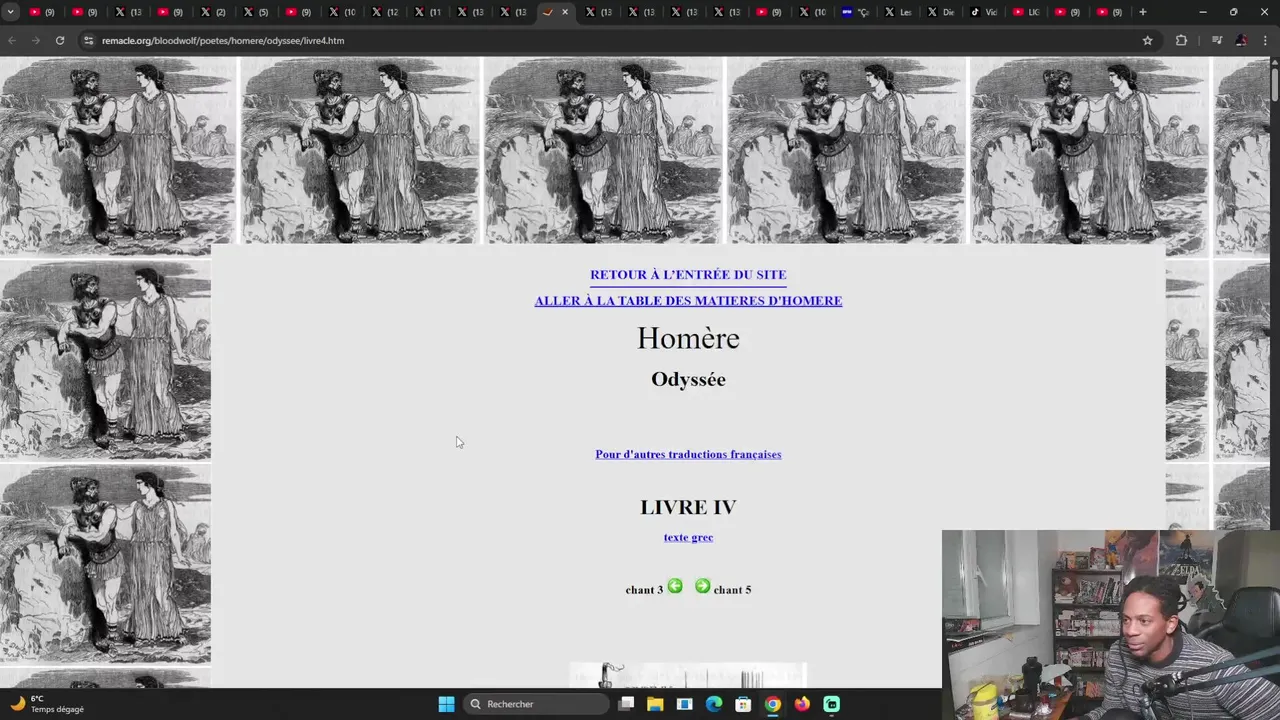Go forward with the browser forward arrow
This screenshot has height=720, width=1280.
tap(36, 40)
